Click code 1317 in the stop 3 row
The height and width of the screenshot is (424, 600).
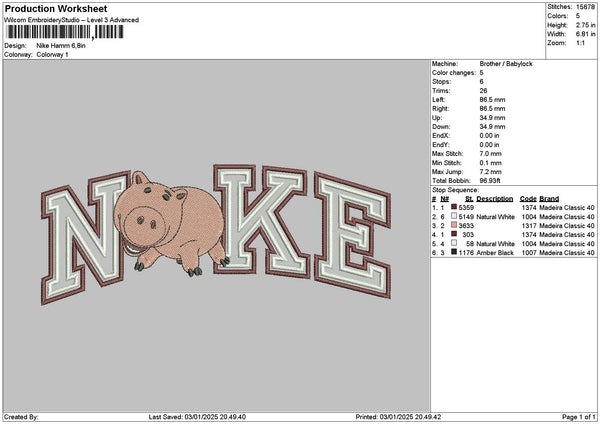[529, 226]
